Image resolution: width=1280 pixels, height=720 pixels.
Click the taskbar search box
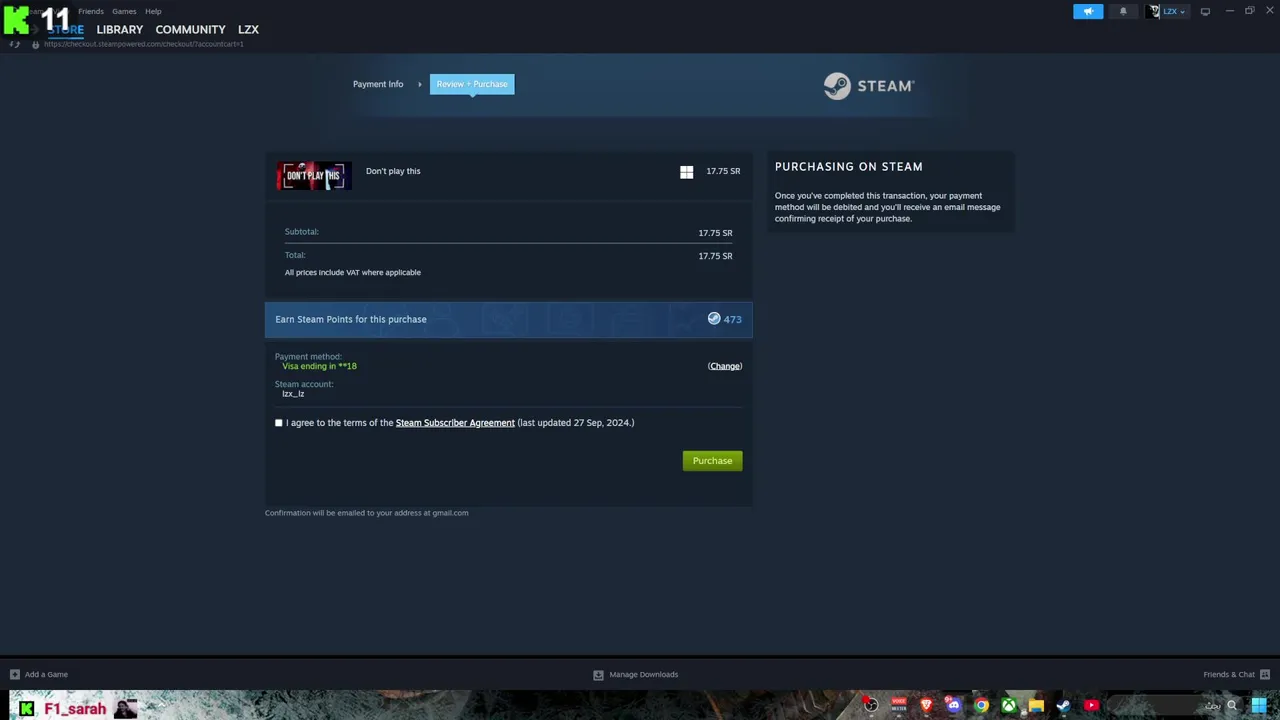point(1174,705)
